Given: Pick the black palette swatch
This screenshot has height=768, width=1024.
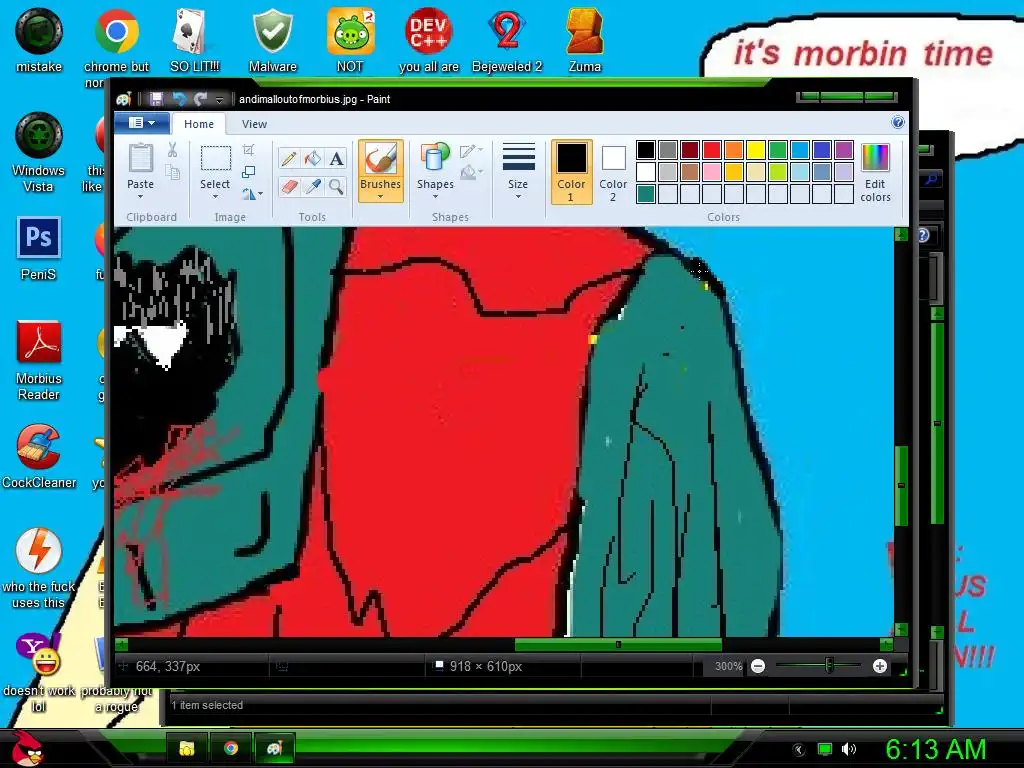Looking at the screenshot, I should click(x=645, y=150).
